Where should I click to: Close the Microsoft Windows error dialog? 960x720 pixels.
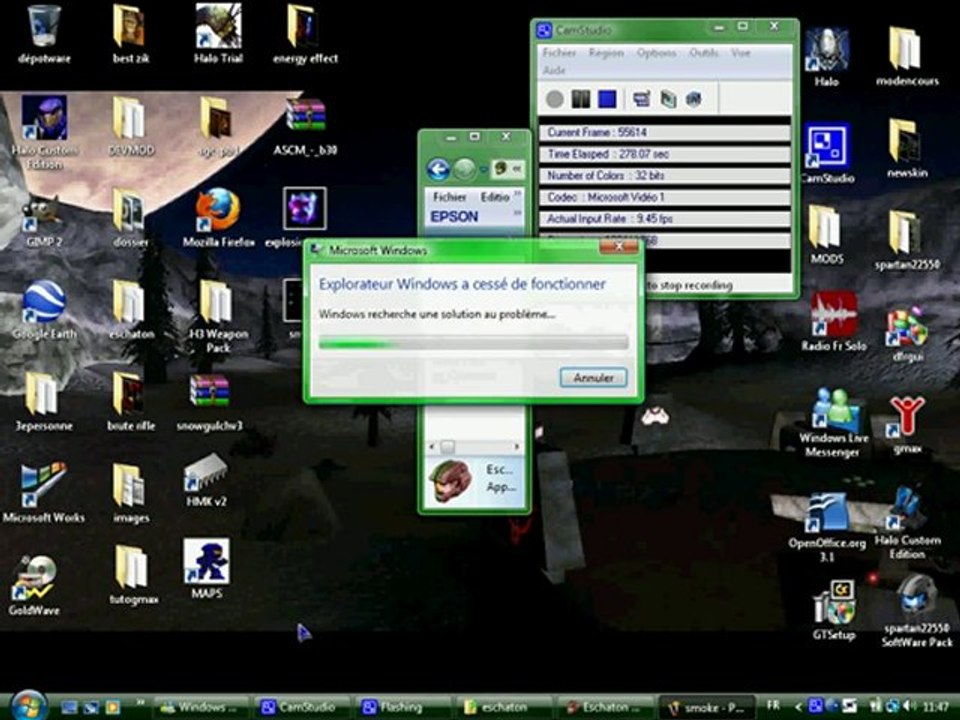pos(619,247)
